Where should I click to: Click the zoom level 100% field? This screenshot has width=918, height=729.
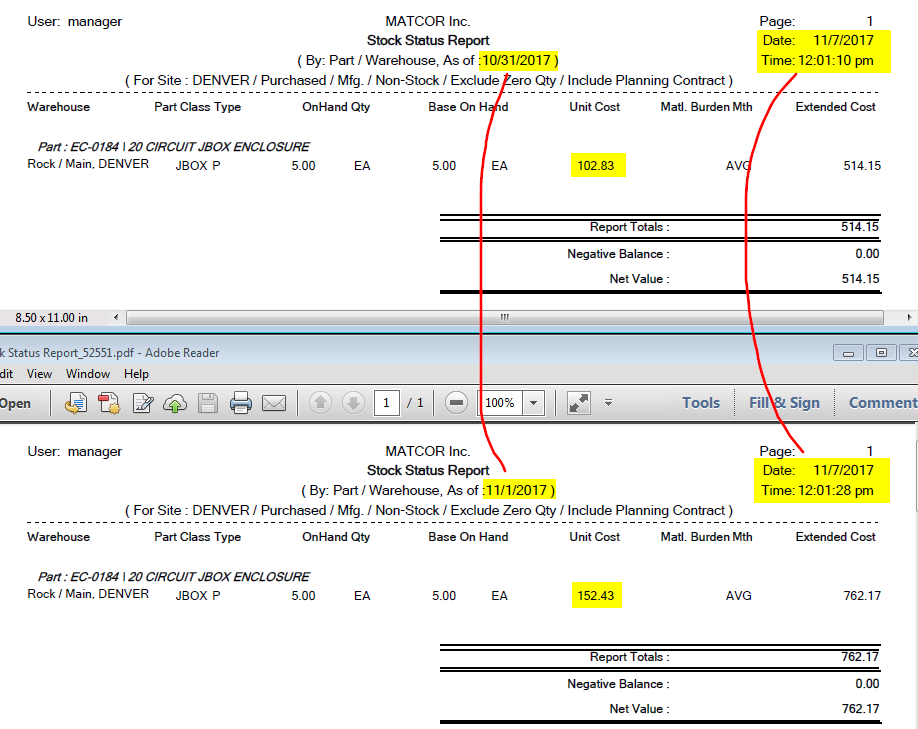[500, 403]
